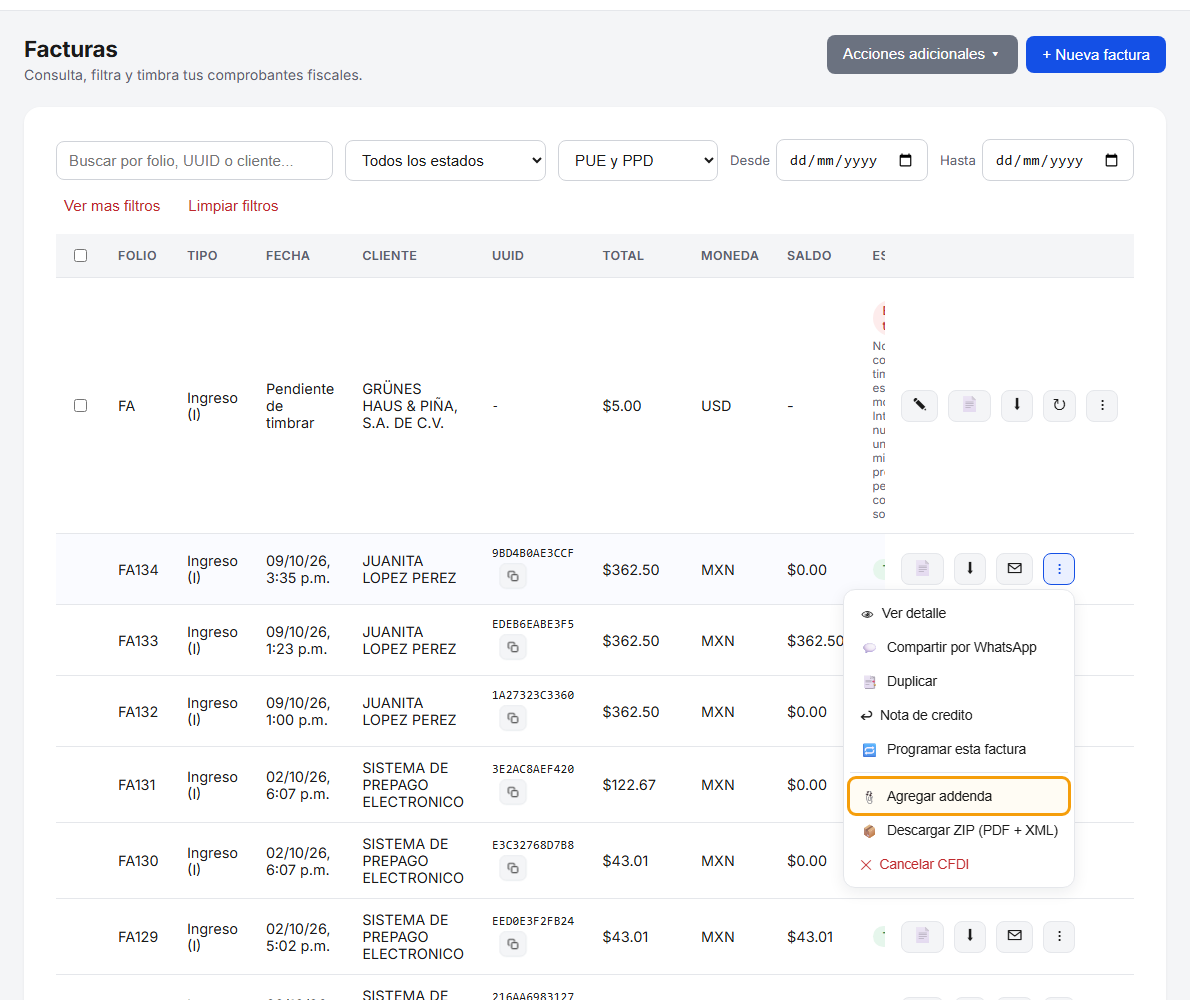This screenshot has height=1000, width=1190.
Task: Click the PDF document icon for invoice FA129
Action: [x=922, y=936]
